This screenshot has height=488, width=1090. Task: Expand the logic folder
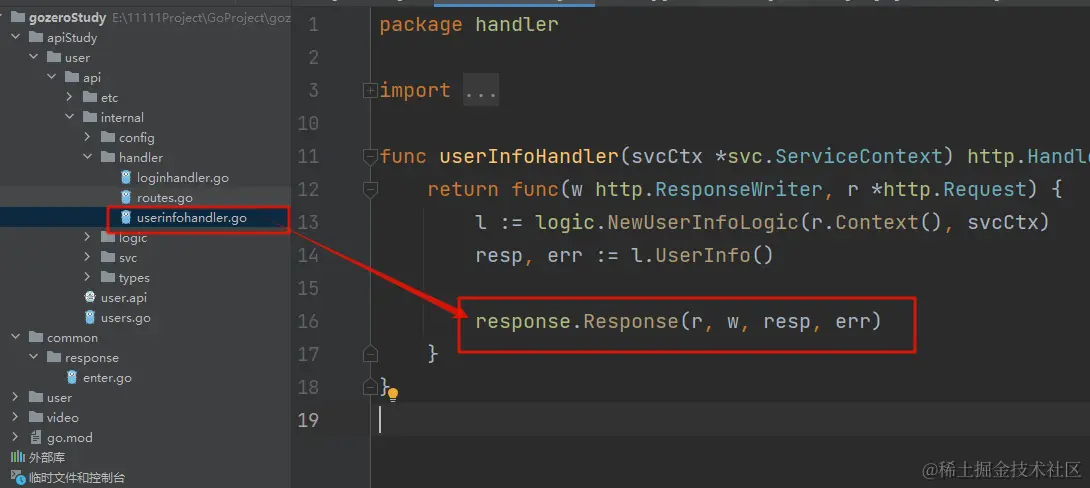88,237
